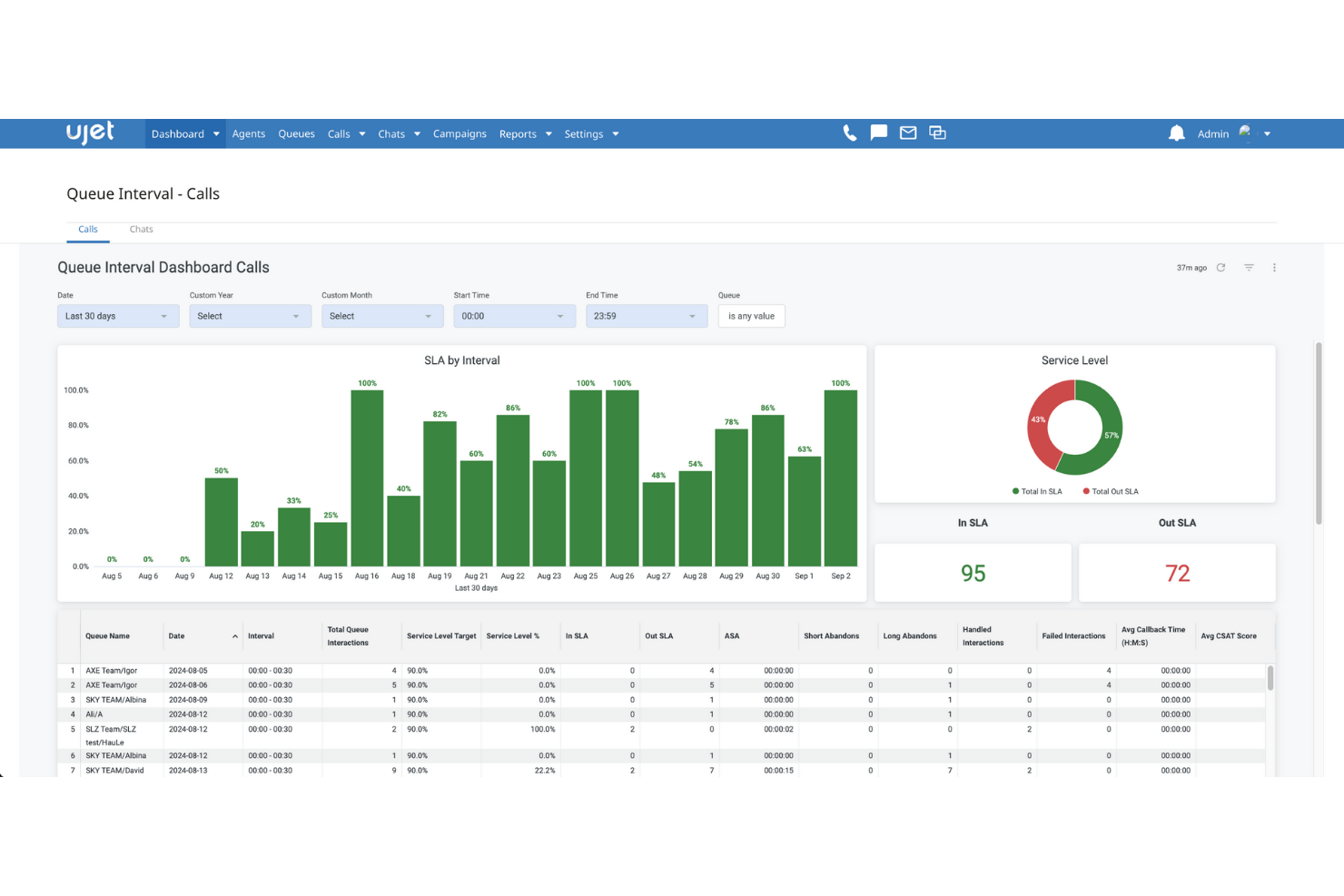Image resolution: width=1344 pixels, height=896 pixels.
Task: Open the dashboard three-dot actions menu
Action: click(x=1274, y=268)
